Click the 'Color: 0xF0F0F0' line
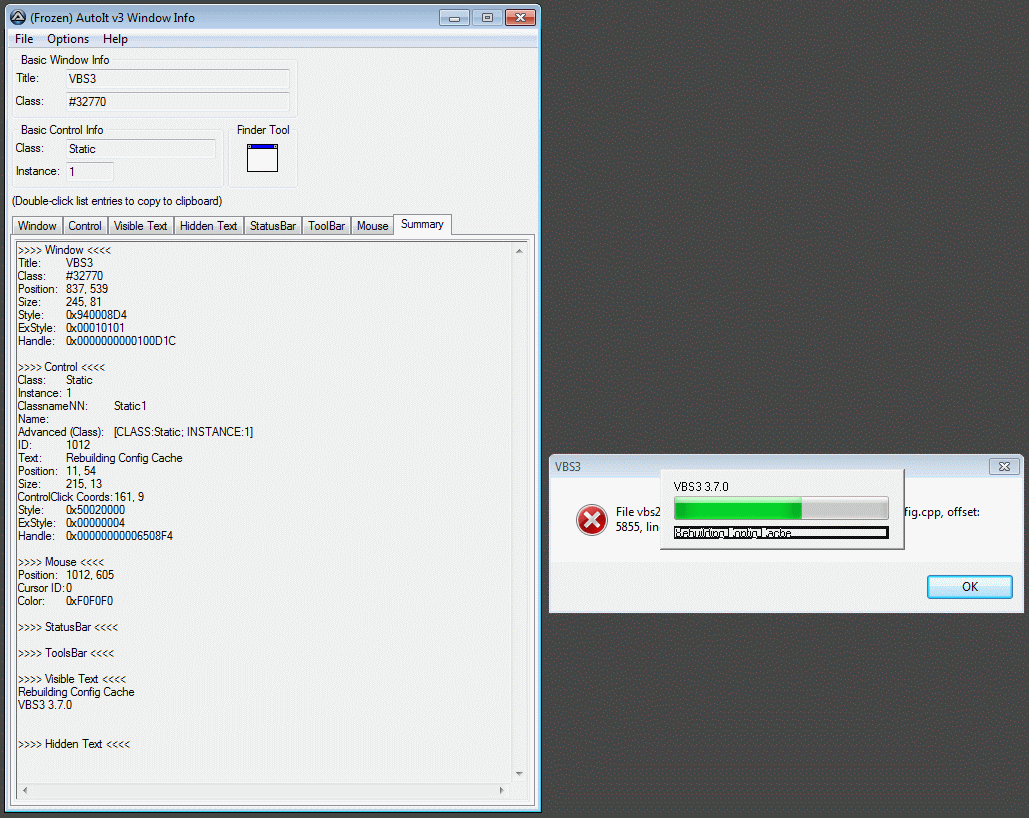Image resolution: width=1029 pixels, height=818 pixels. point(66,601)
